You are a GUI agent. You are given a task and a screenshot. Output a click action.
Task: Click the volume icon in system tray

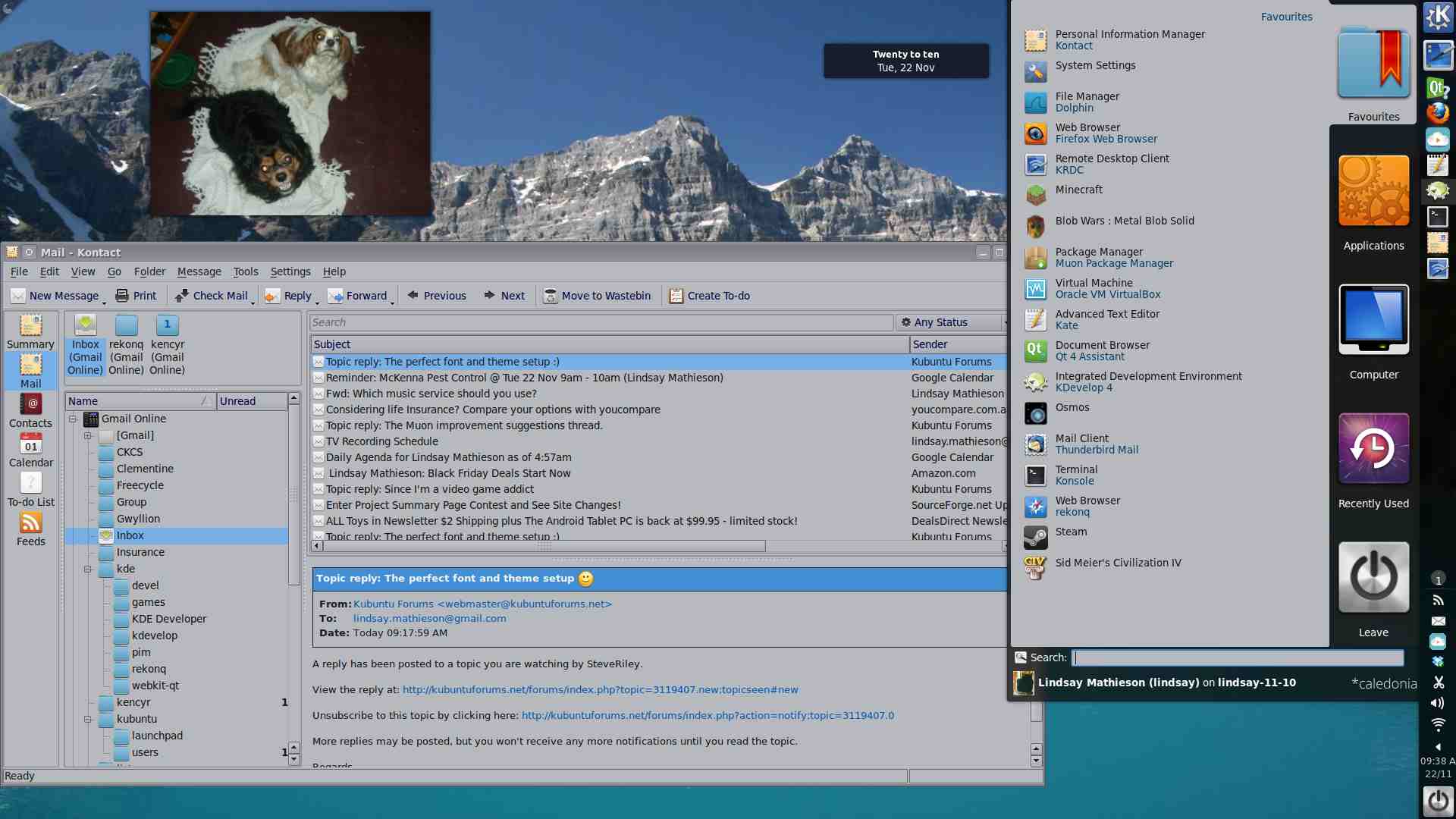pos(1438,703)
